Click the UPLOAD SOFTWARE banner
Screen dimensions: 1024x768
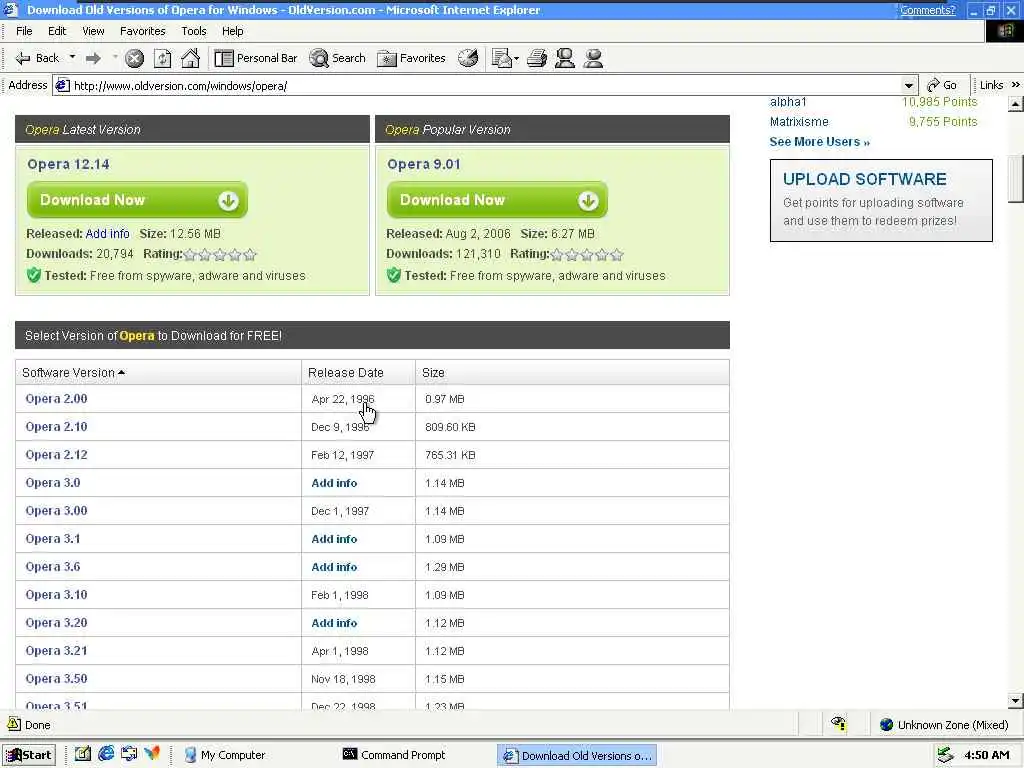881,200
